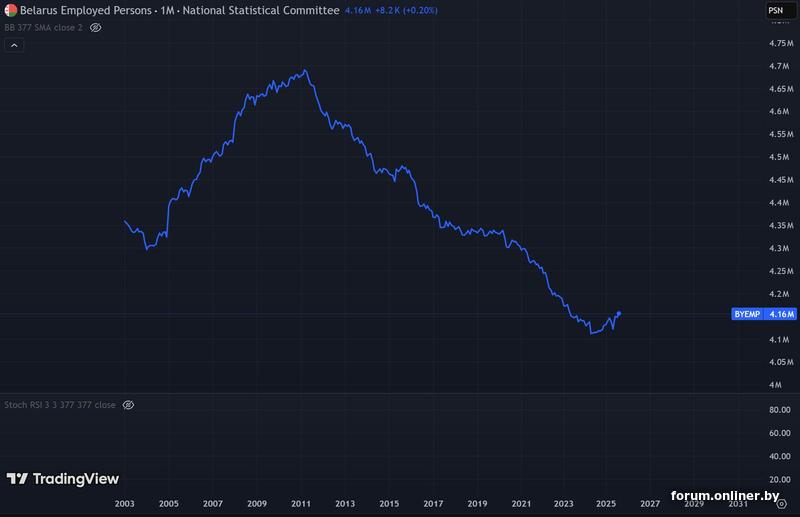Click the 4M price scale label
800x517 pixels.
coord(776,385)
